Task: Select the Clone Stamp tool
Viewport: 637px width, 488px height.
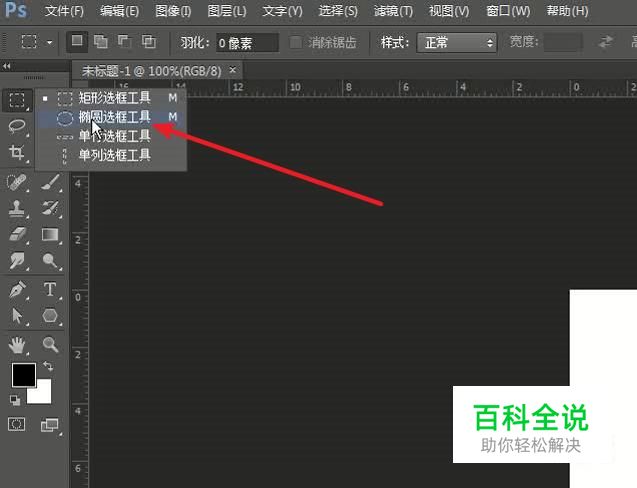Action: (17, 208)
